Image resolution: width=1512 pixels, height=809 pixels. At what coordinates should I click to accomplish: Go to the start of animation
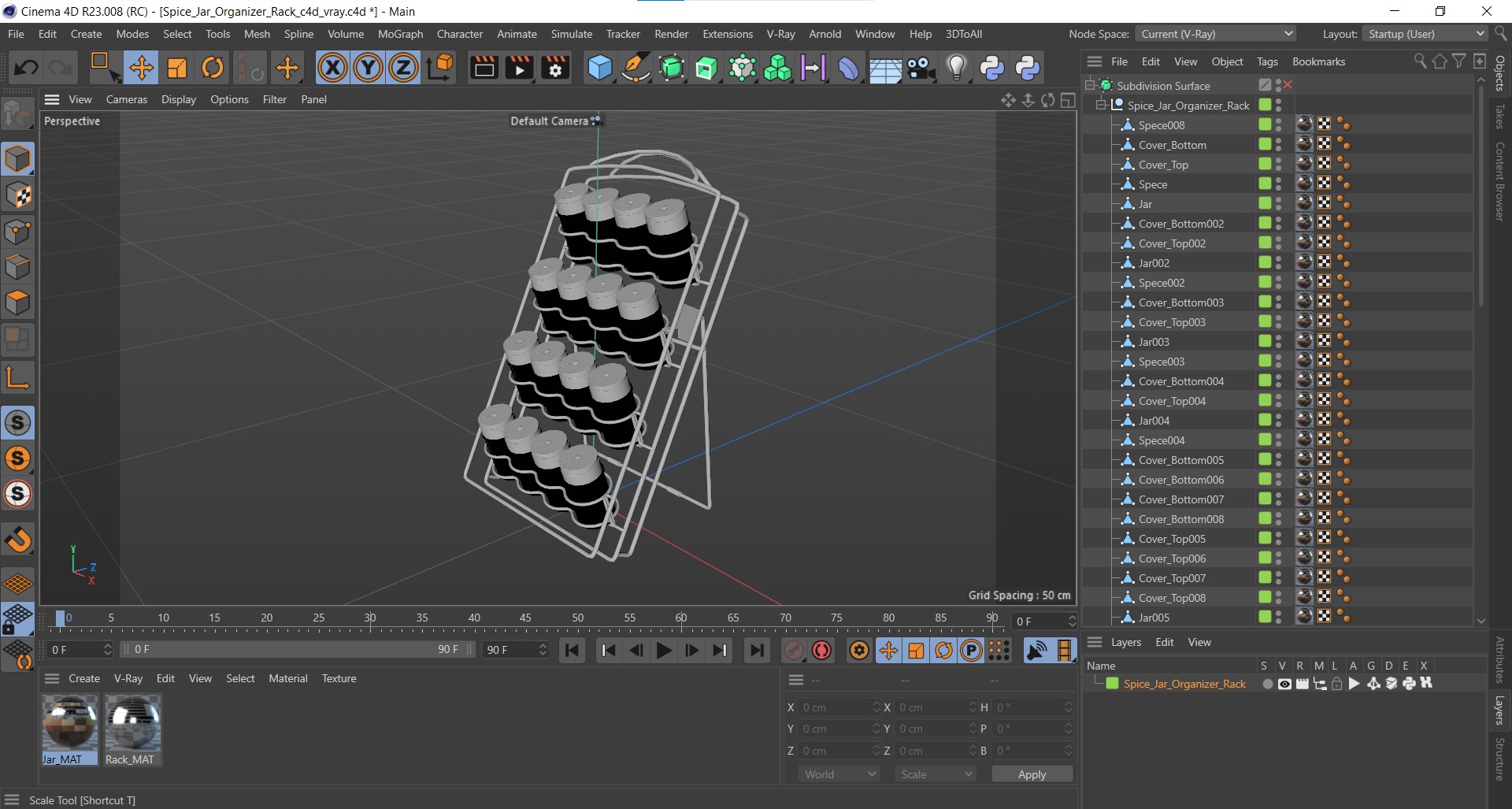click(x=572, y=650)
